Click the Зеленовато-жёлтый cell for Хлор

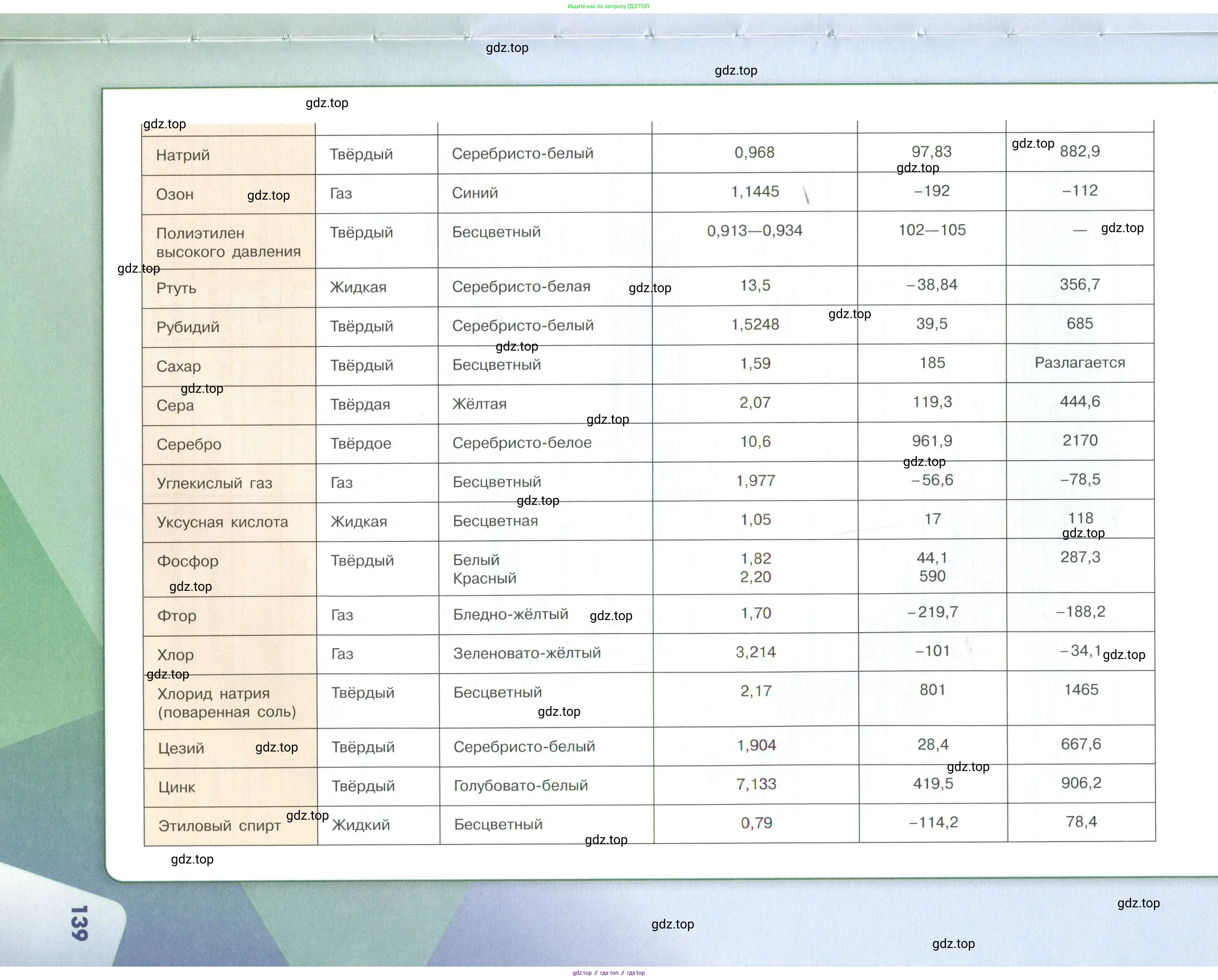click(526, 653)
